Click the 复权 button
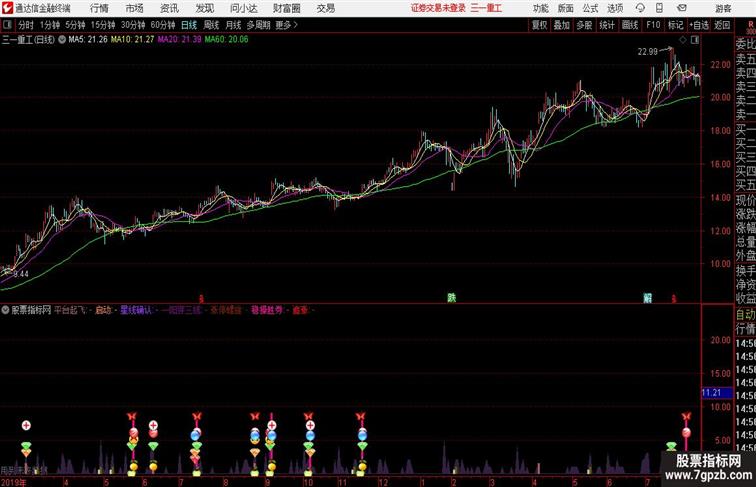Screen dimensions: 756x487 (539, 25)
